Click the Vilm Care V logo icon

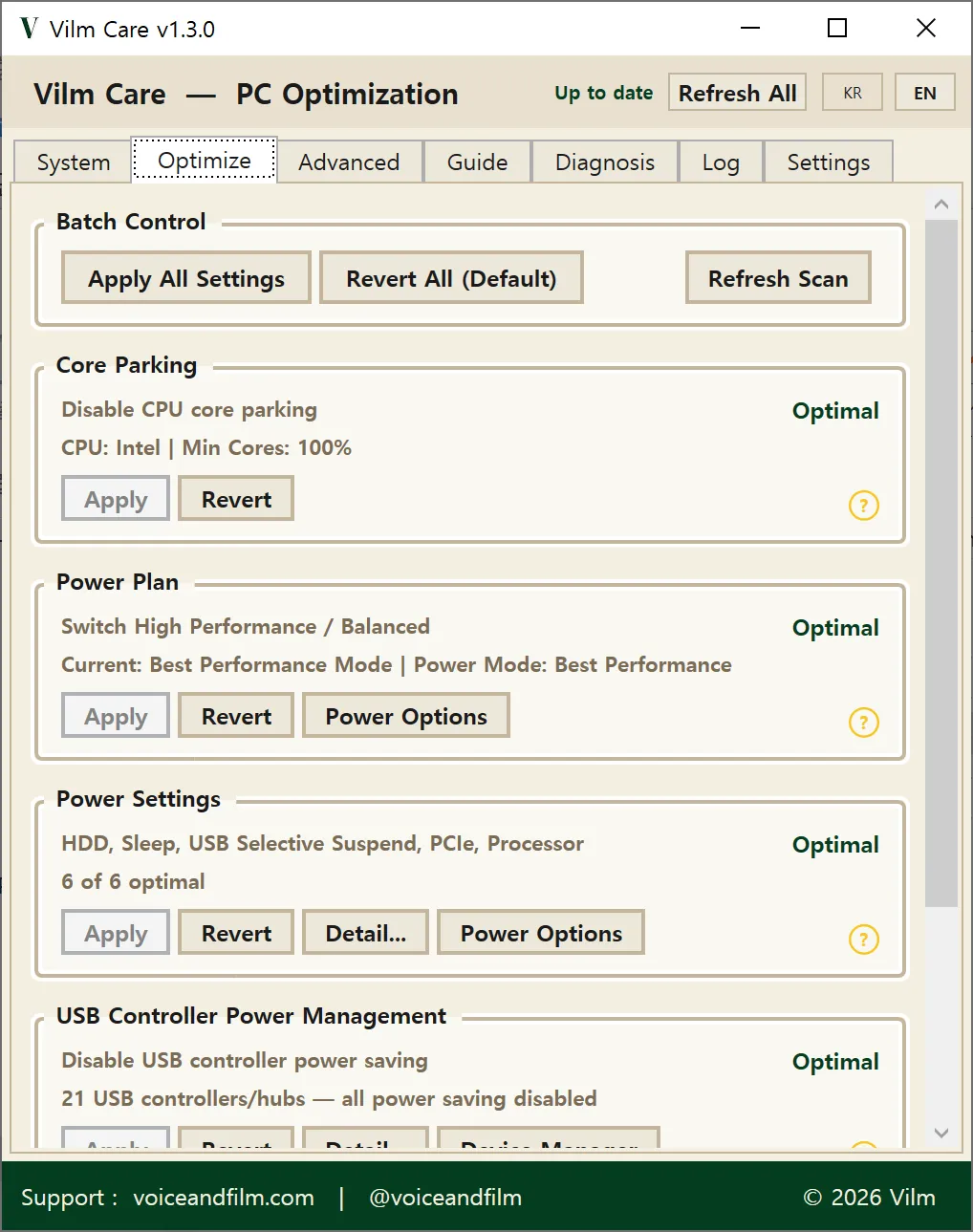point(29,28)
